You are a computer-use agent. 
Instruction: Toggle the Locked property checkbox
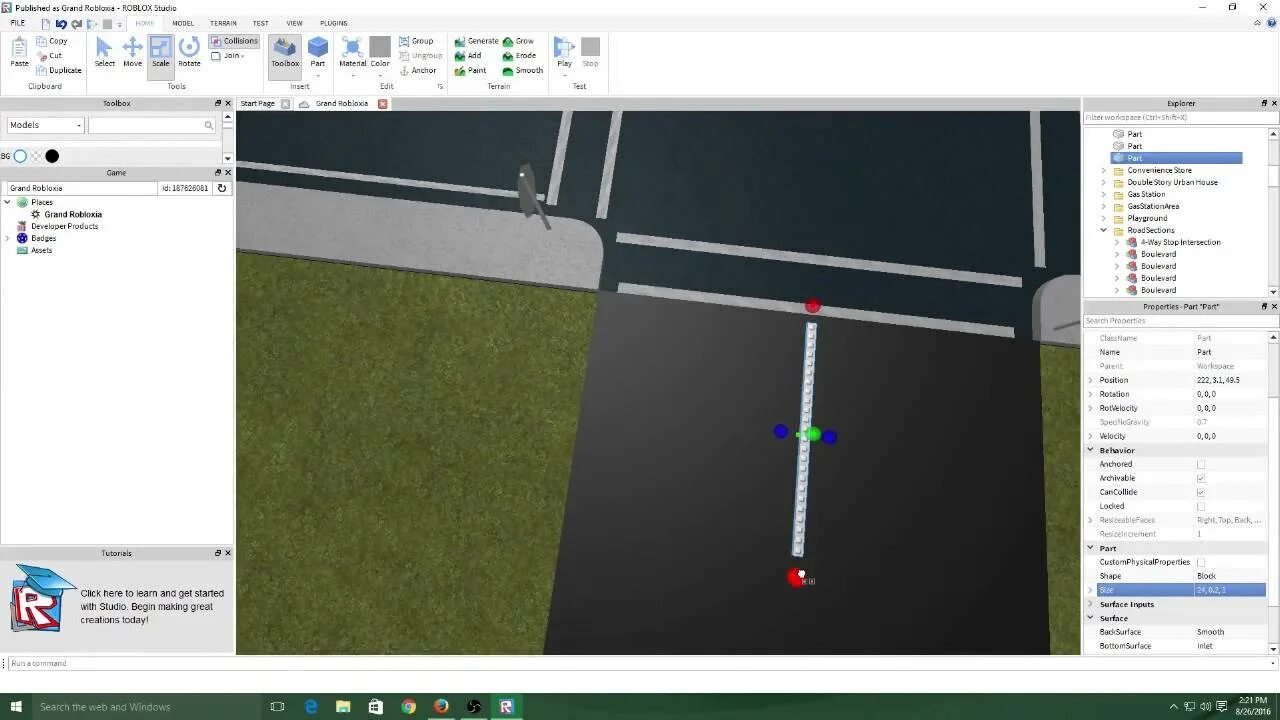click(x=1201, y=506)
